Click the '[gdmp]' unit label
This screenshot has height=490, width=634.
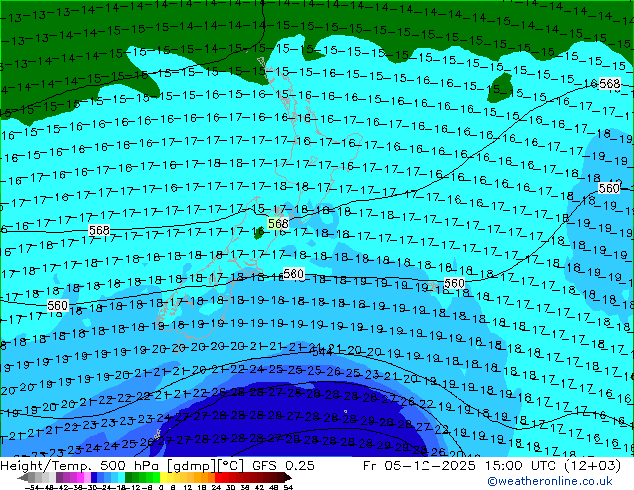(x=191, y=466)
